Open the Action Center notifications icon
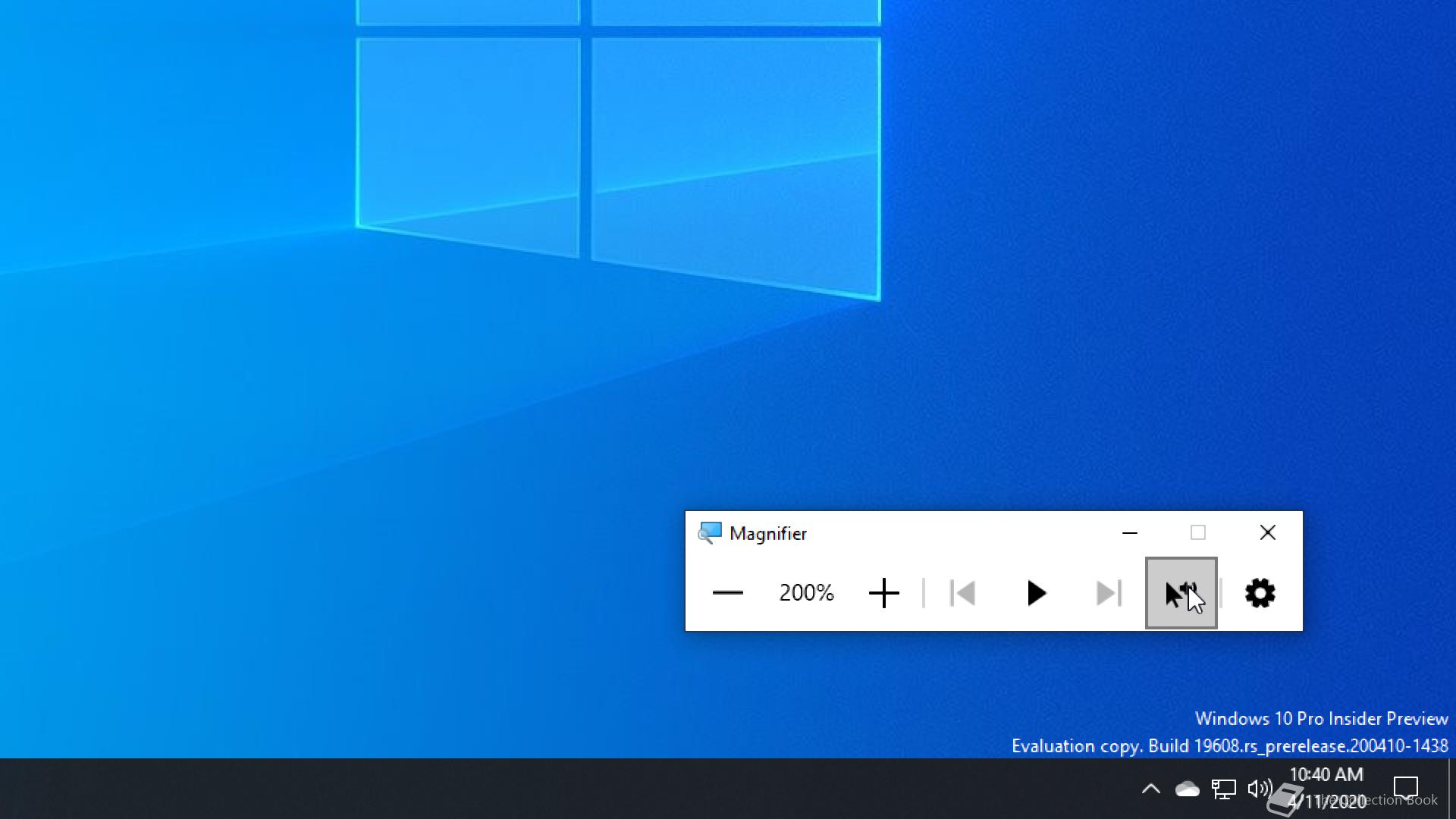This screenshot has width=1456, height=819. tap(1406, 789)
